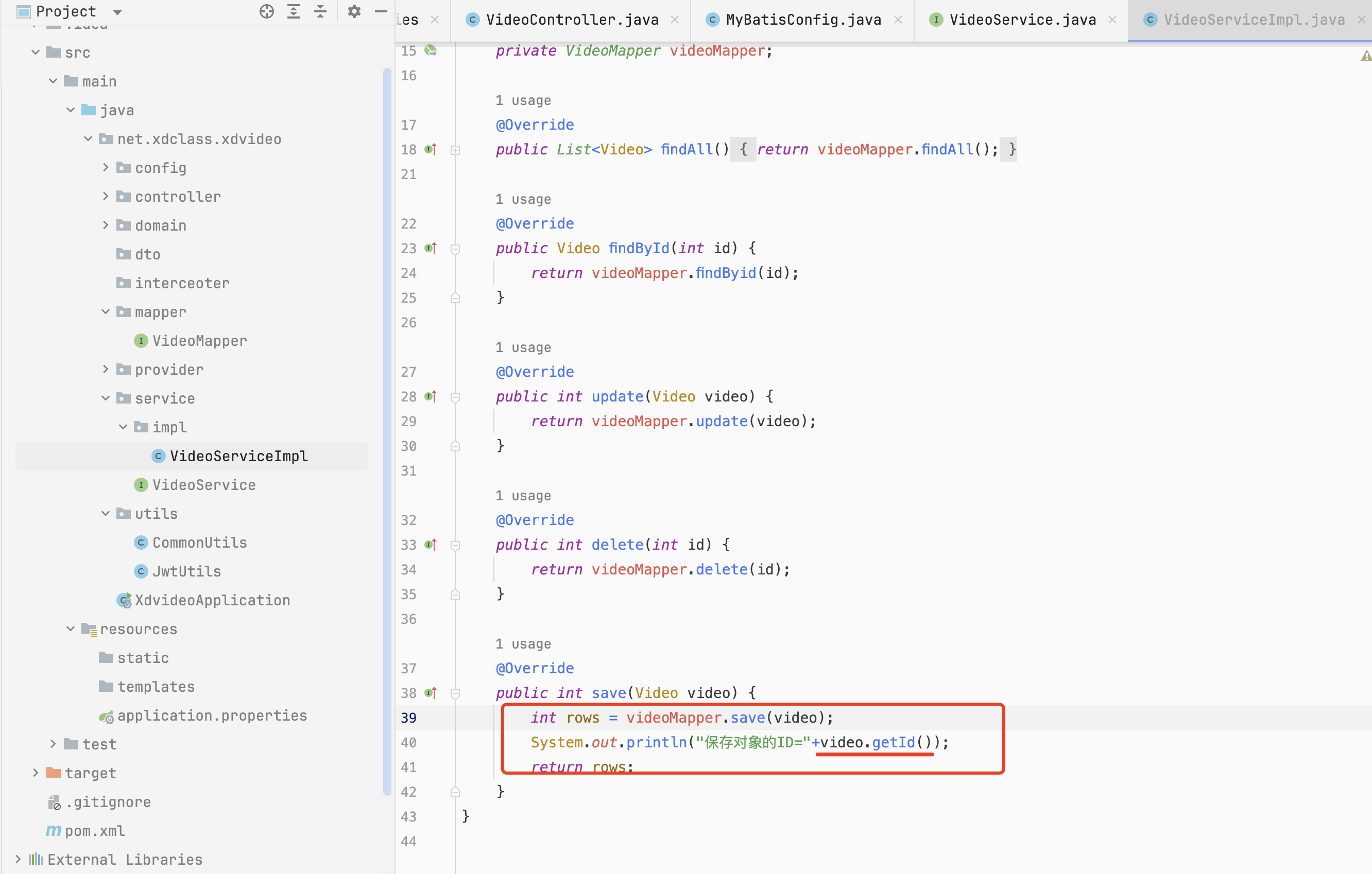This screenshot has height=874, width=1372.
Task: Click the Project panel vertical scrollbar
Action: tap(387, 431)
